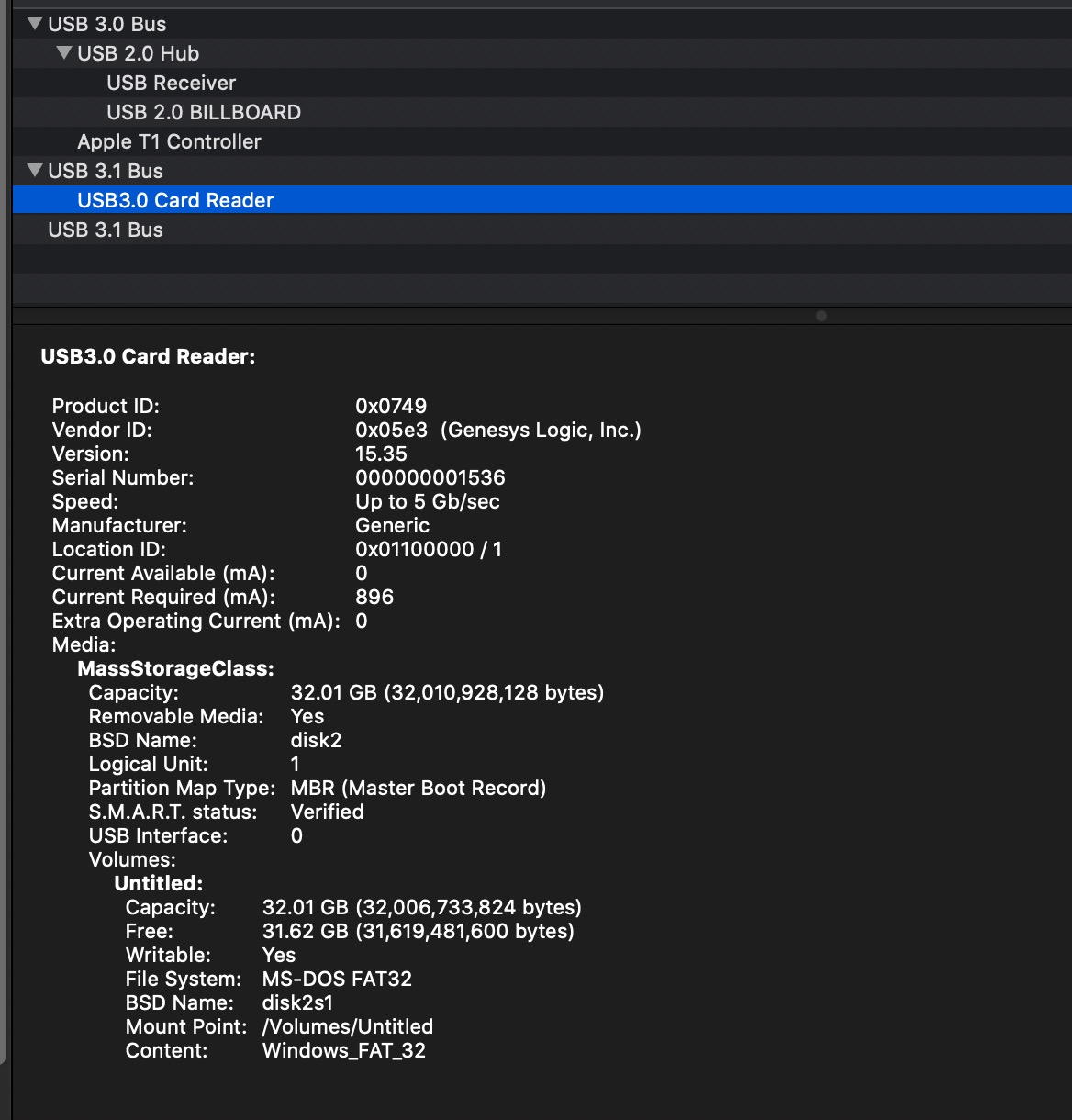Select the USB 2.0 Hub row label
1072x1120 pixels.
(x=138, y=53)
